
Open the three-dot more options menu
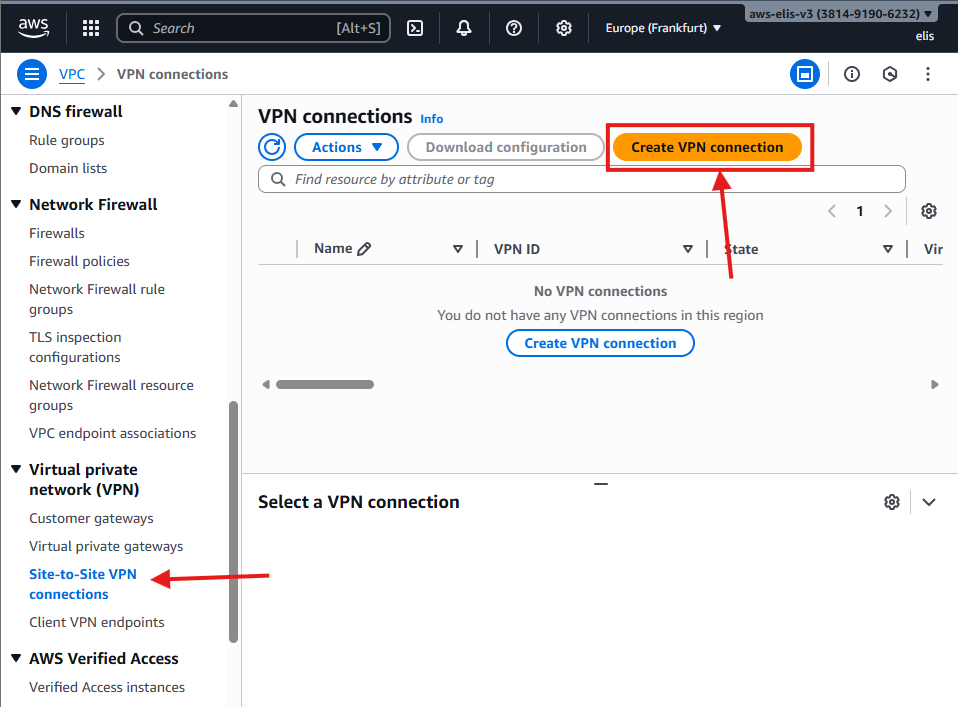point(928,74)
